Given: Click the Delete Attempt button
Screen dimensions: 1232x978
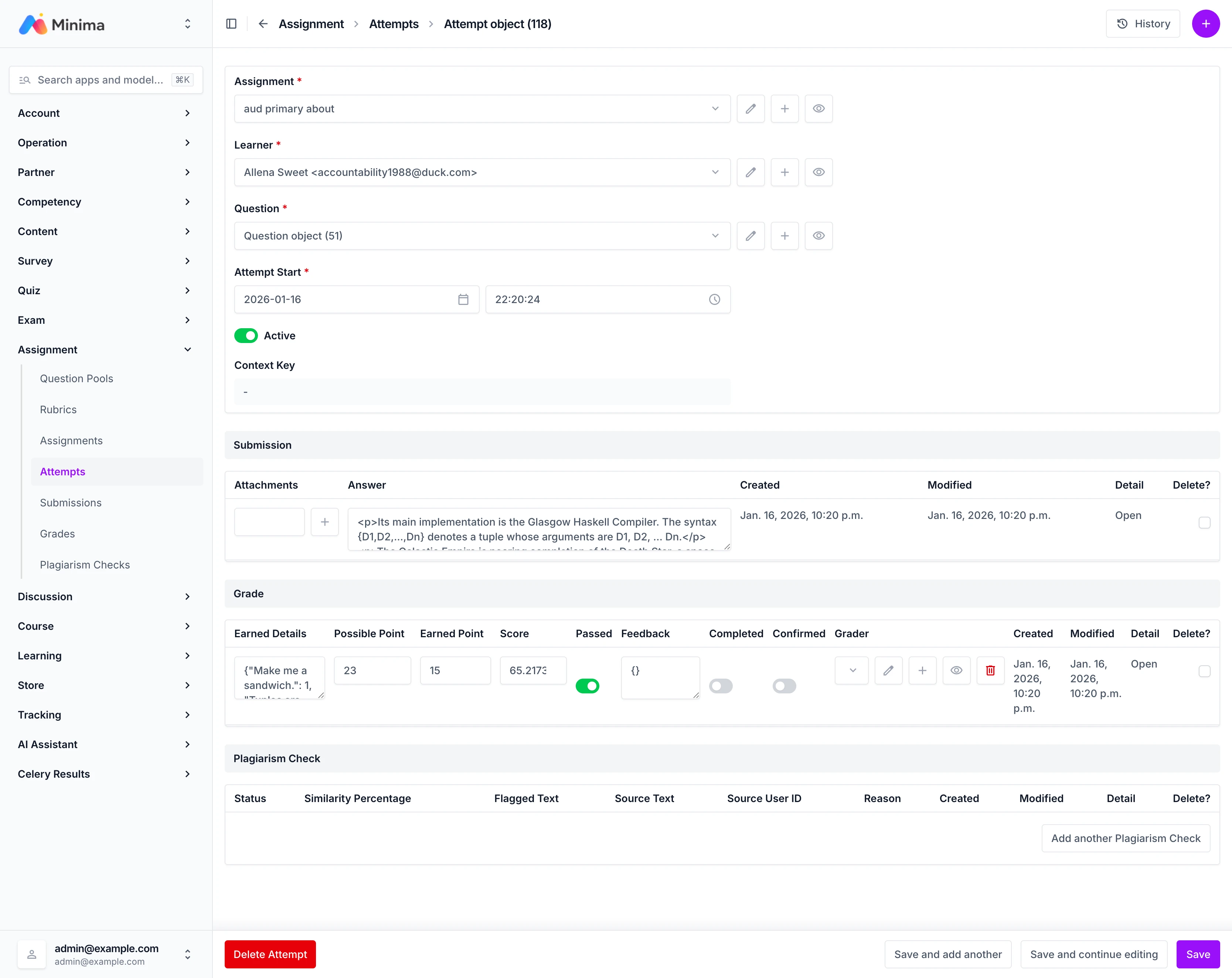Looking at the screenshot, I should point(270,954).
